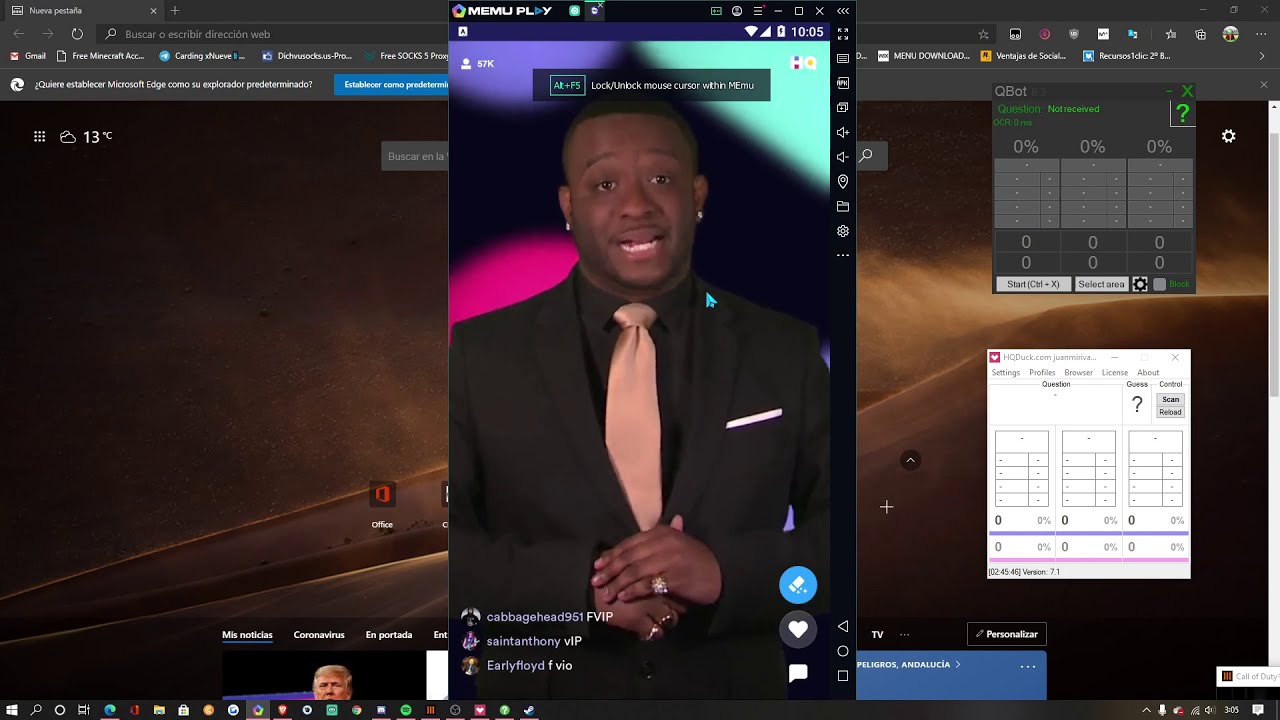Open MEmu account profile icon
This screenshot has width=1280, height=720.
737,11
